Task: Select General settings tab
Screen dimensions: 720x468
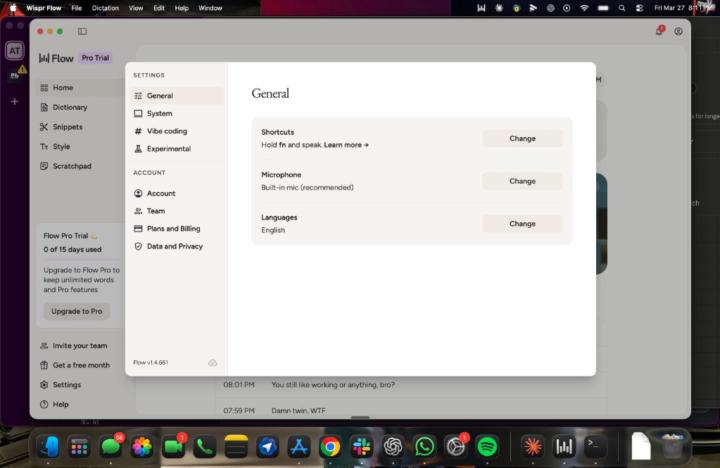Action: click(176, 96)
